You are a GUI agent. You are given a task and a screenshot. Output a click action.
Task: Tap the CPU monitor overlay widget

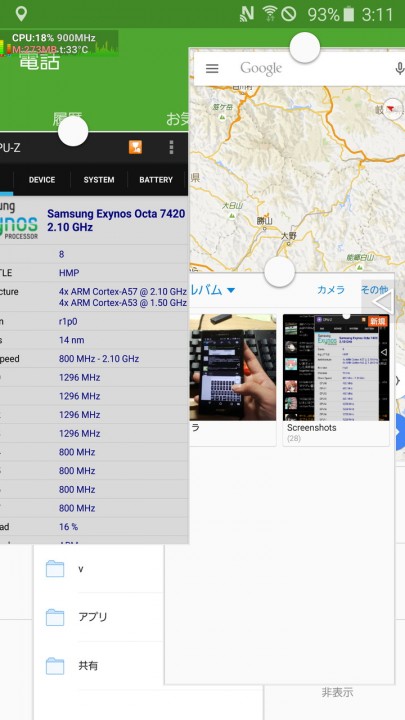59,43
